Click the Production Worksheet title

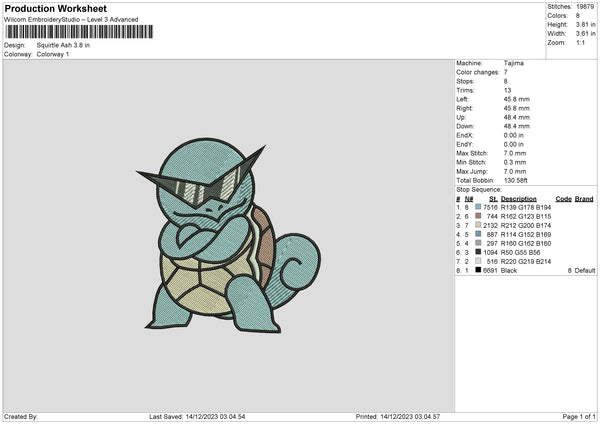(x=52, y=7)
